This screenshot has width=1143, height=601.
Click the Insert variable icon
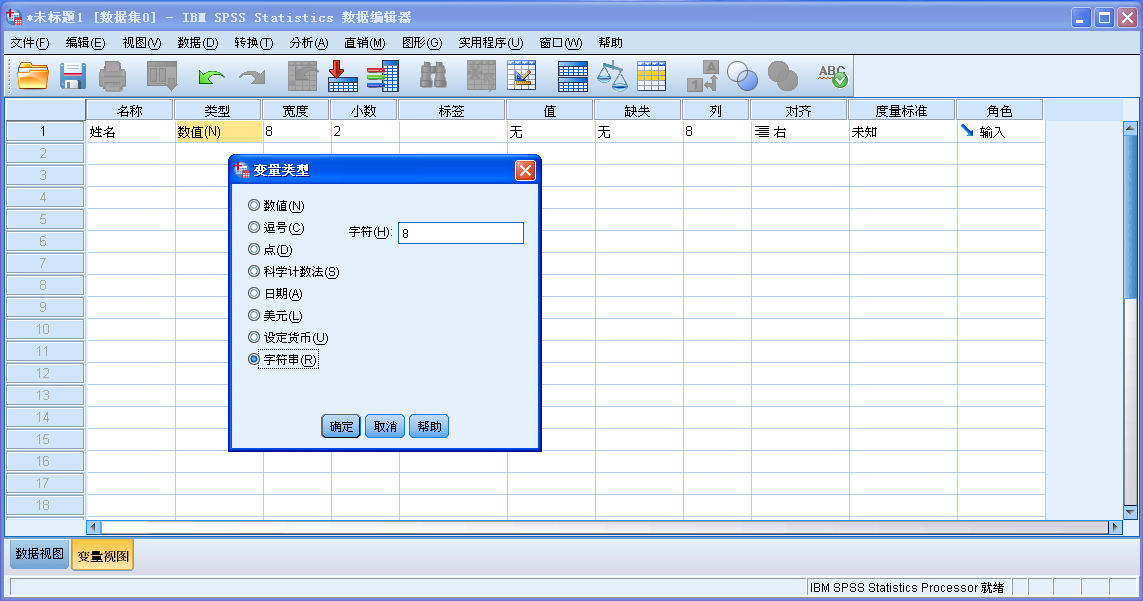(x=521, y=76)
